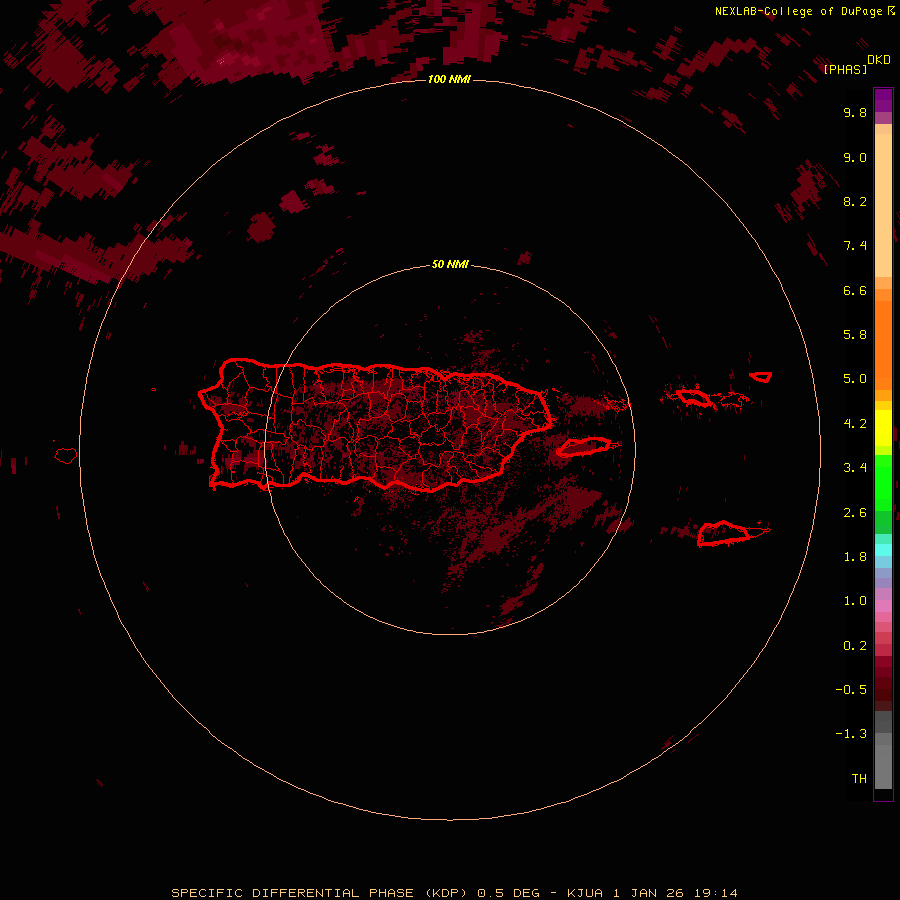Viewport: 900px width, 900px height.
Task: Click the 9.8 scale value
Action: pos(855,112)
